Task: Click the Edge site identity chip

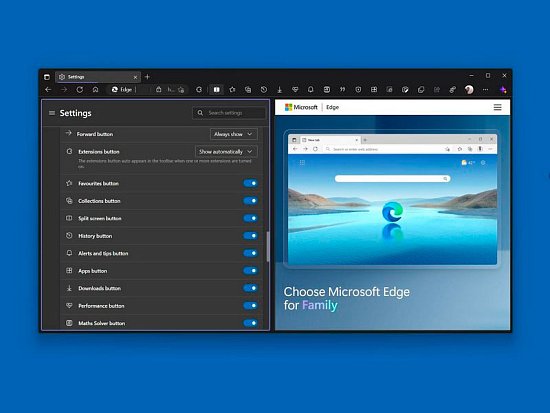Action: click(122, 90)
